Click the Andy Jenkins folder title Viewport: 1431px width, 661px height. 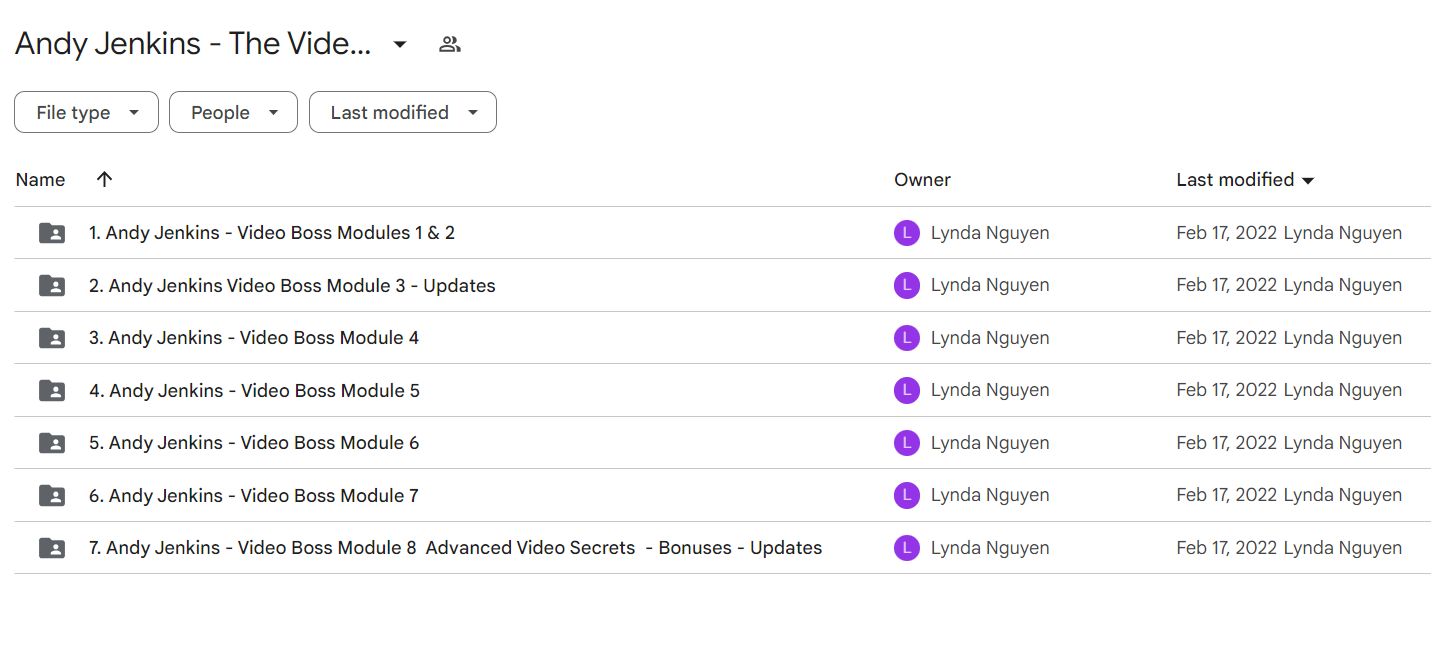pos(193,44)
